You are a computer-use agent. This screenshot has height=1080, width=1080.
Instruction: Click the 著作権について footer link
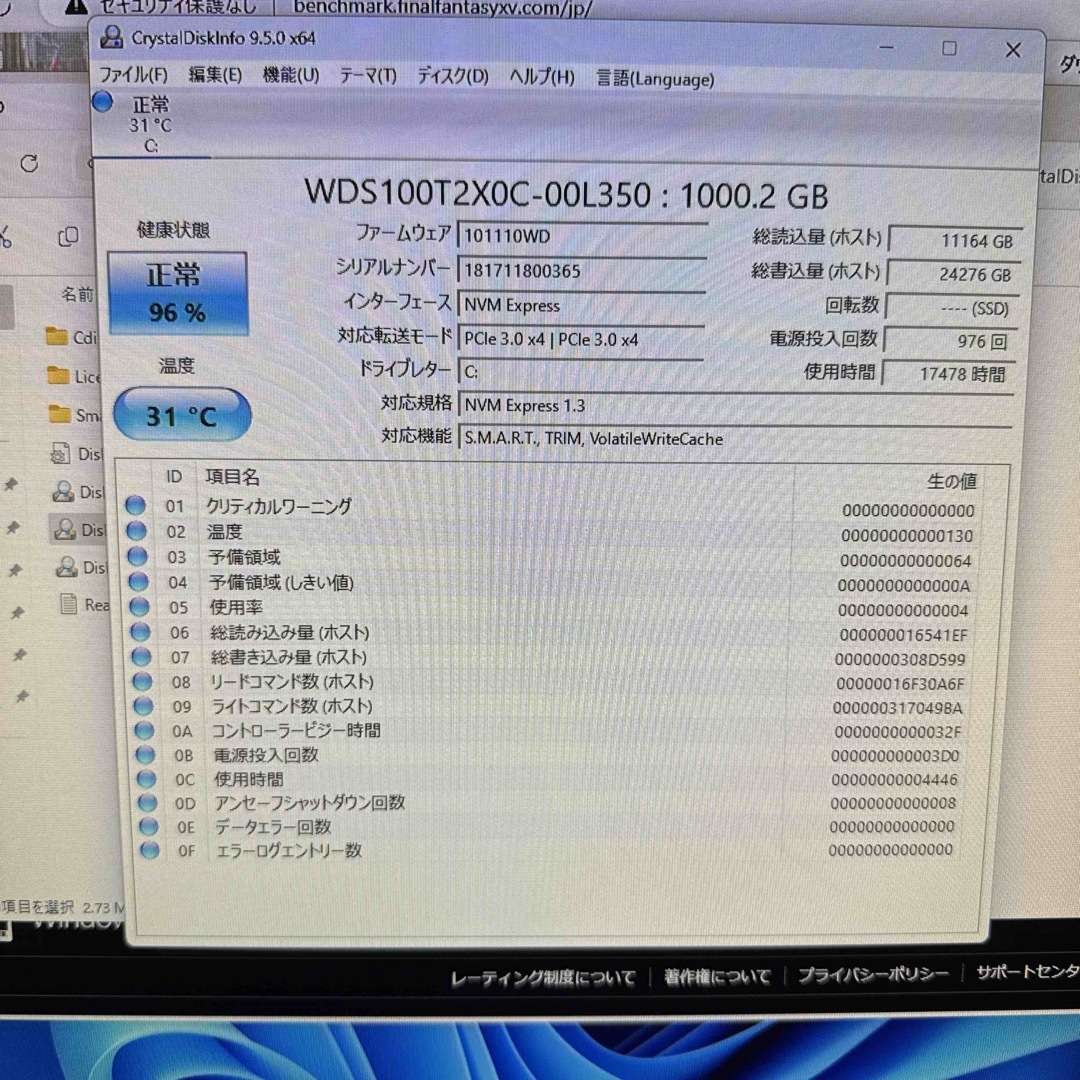point(717,976)
